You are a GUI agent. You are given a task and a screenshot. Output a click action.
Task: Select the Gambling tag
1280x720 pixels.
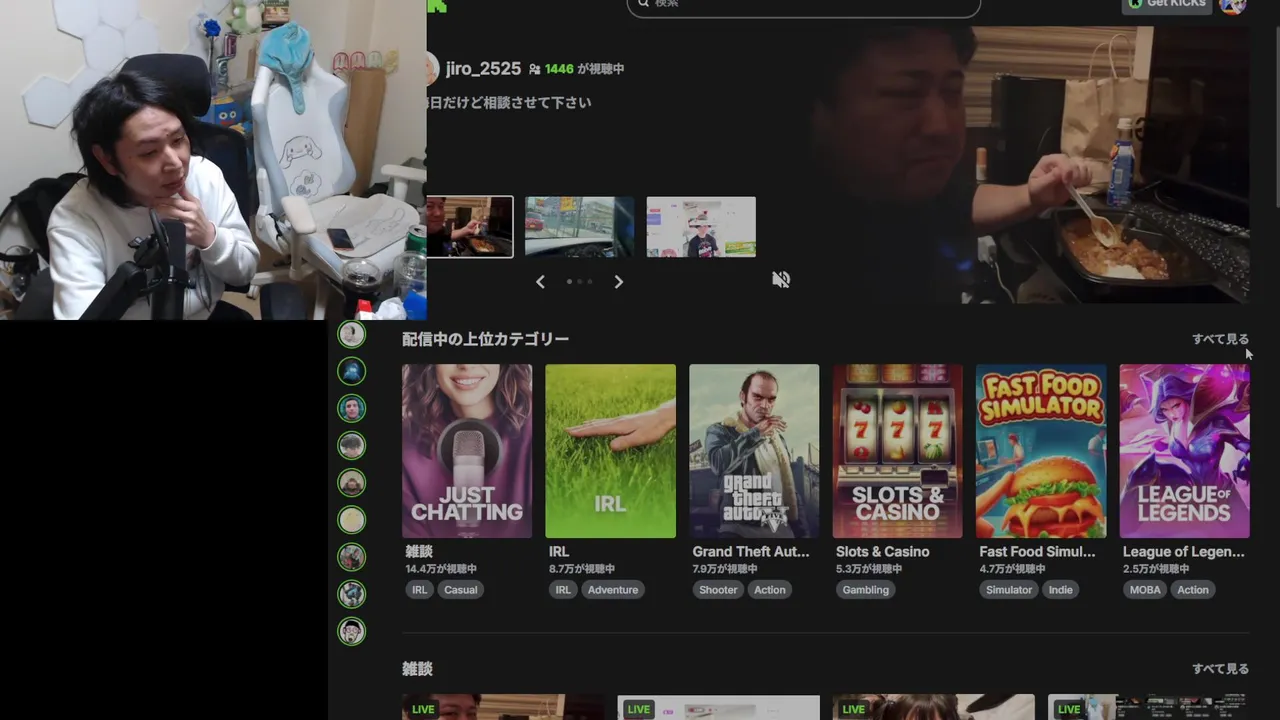coord(866,590)
